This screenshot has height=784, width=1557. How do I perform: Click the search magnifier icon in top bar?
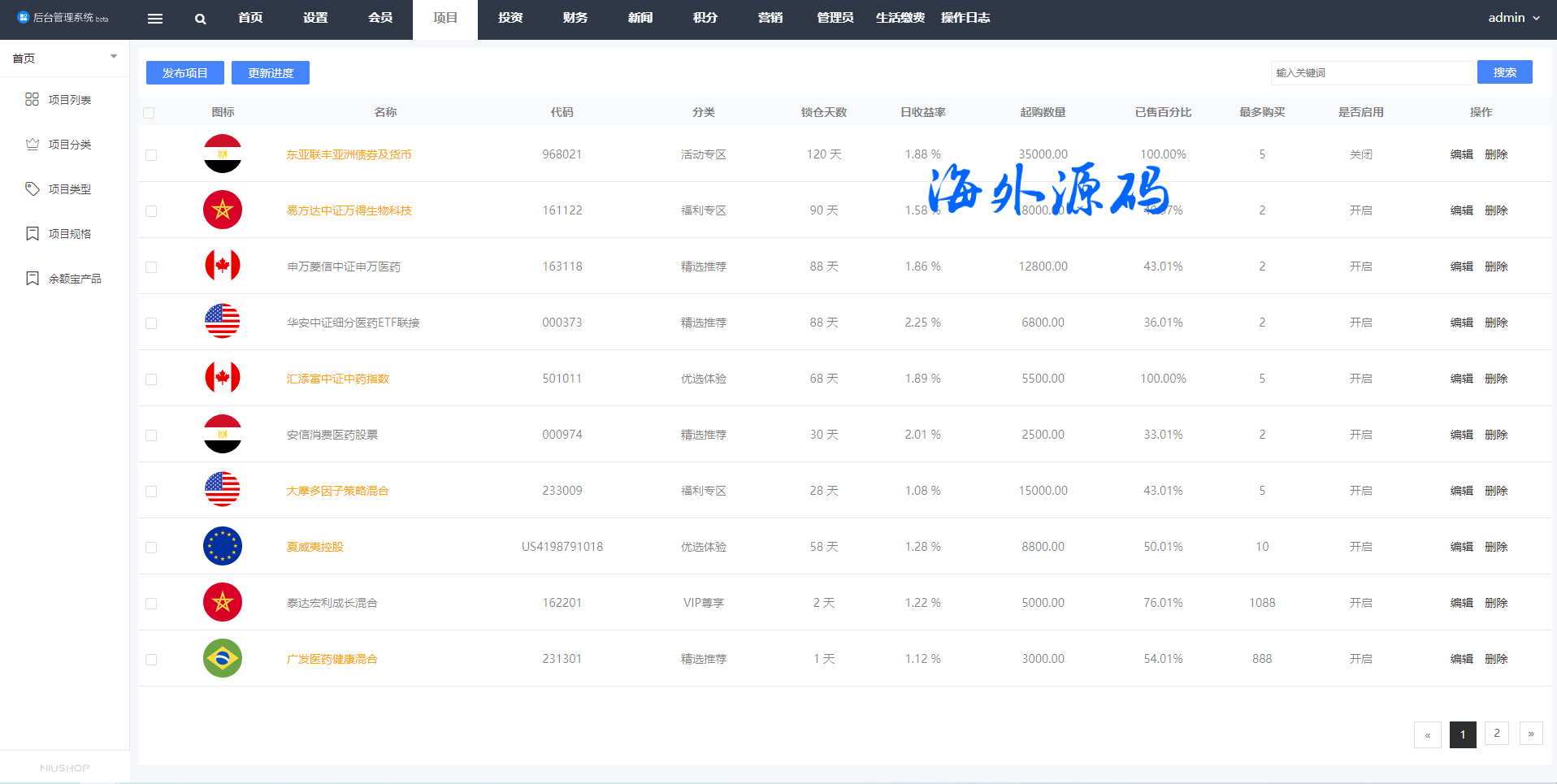click(200, 19)
